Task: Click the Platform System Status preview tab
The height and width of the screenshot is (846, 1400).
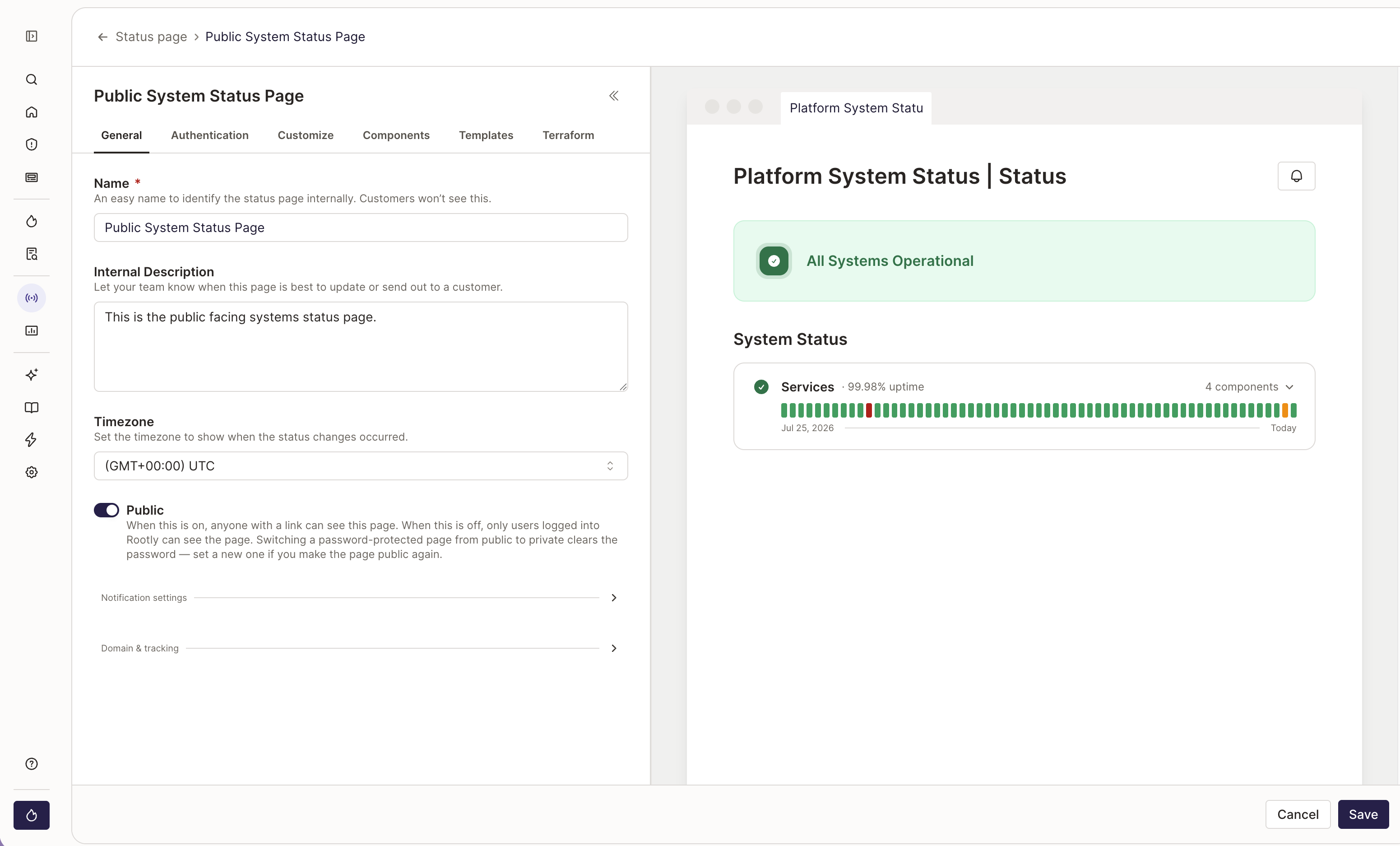Action: [856, 108]
